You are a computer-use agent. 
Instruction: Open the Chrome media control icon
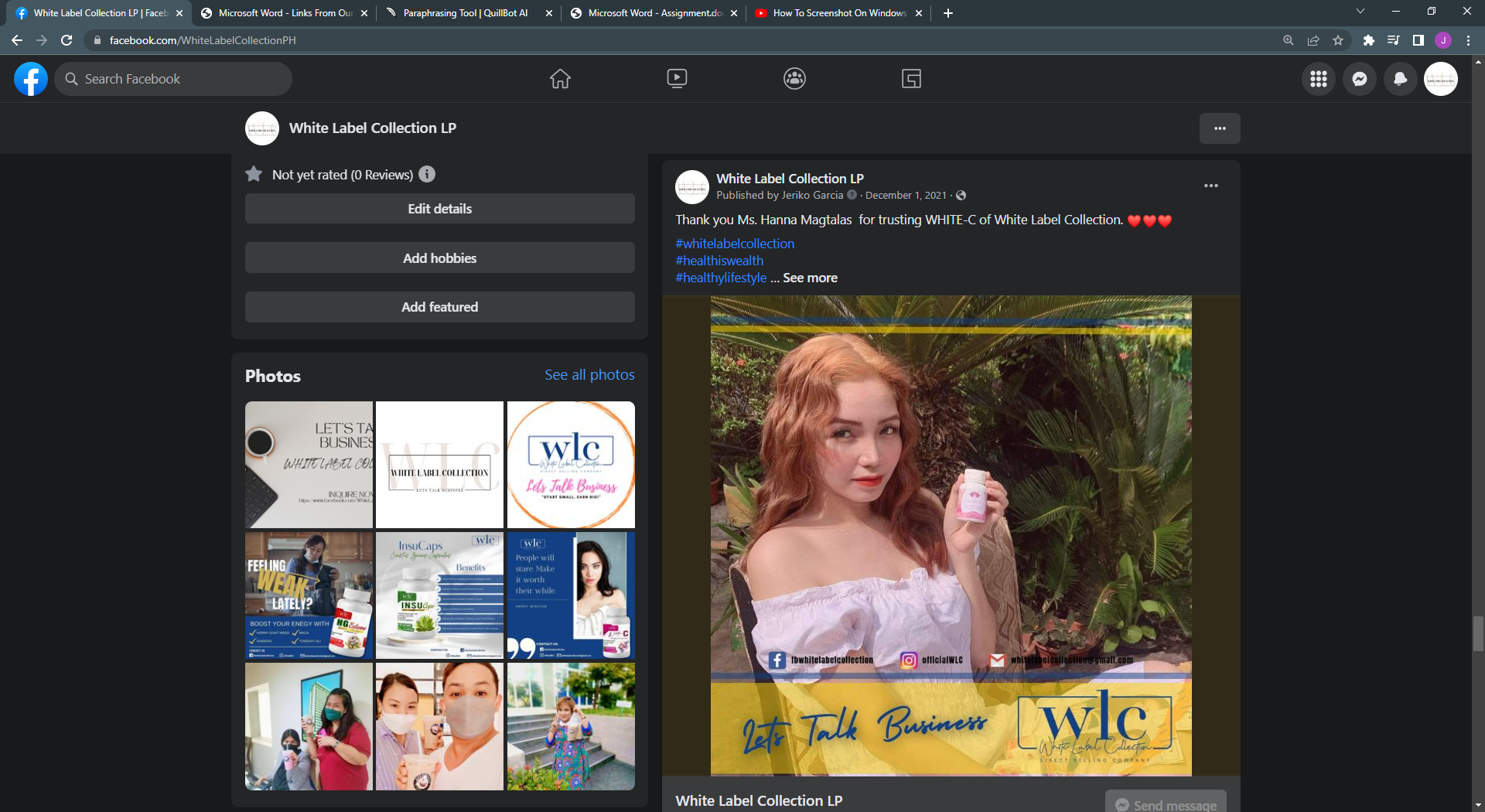point(1393,40)
